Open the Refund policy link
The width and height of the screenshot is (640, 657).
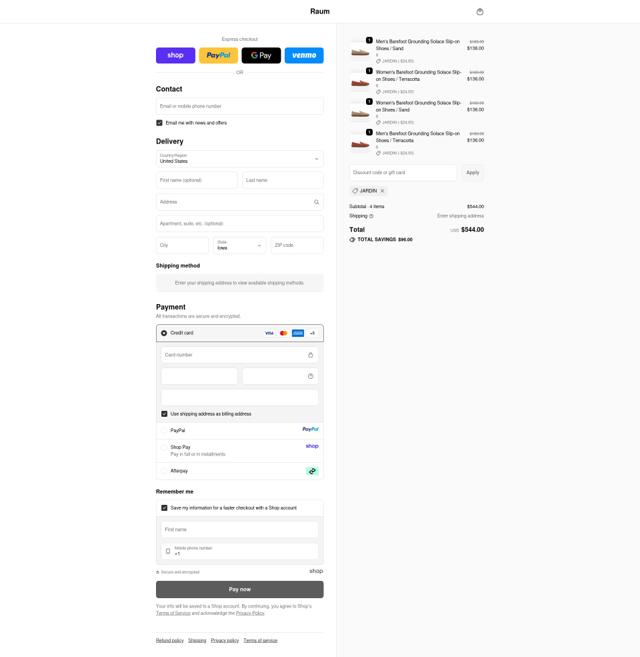170,640
